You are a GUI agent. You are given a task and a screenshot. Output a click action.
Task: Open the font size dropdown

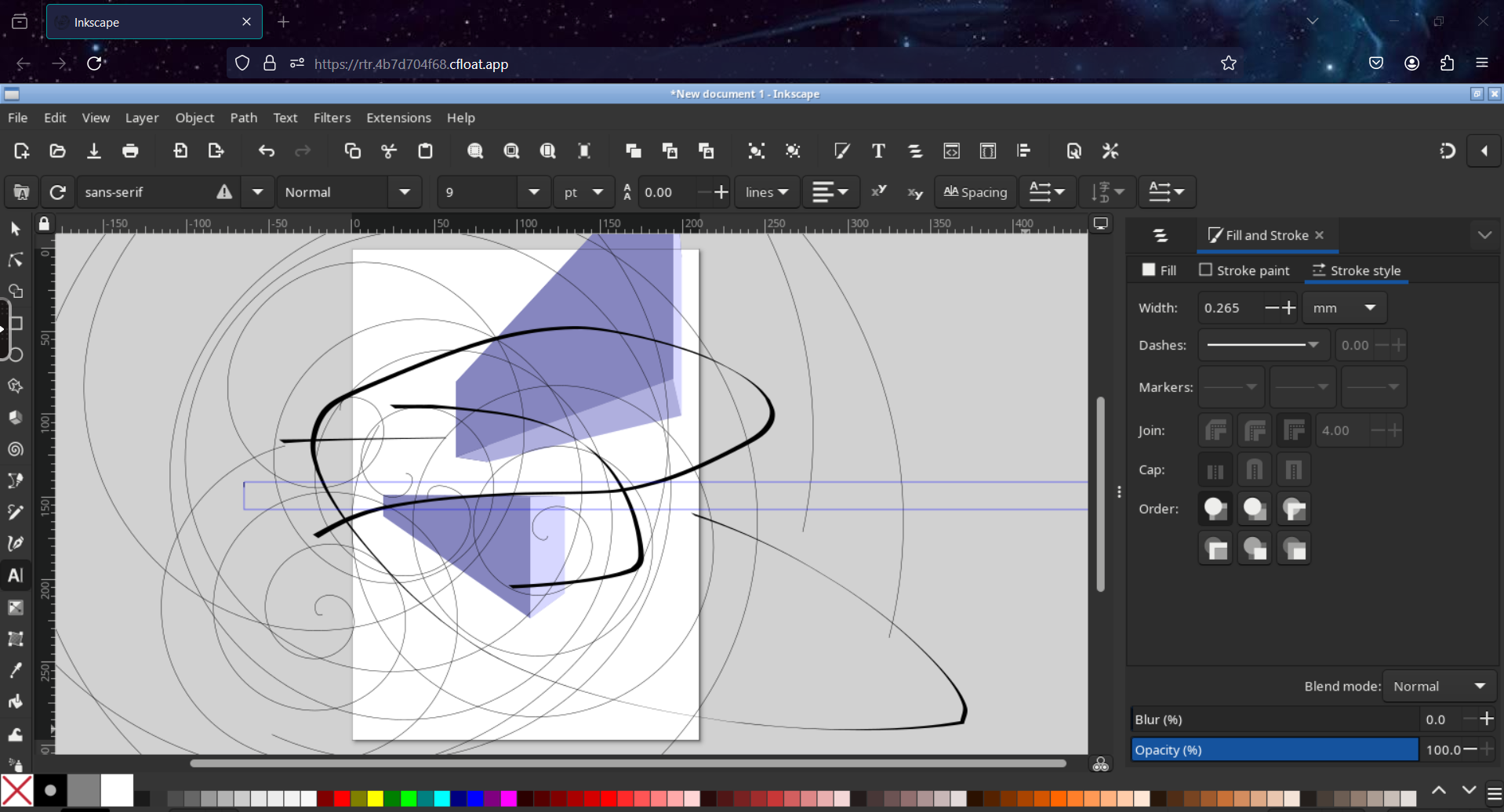point(534,192)
